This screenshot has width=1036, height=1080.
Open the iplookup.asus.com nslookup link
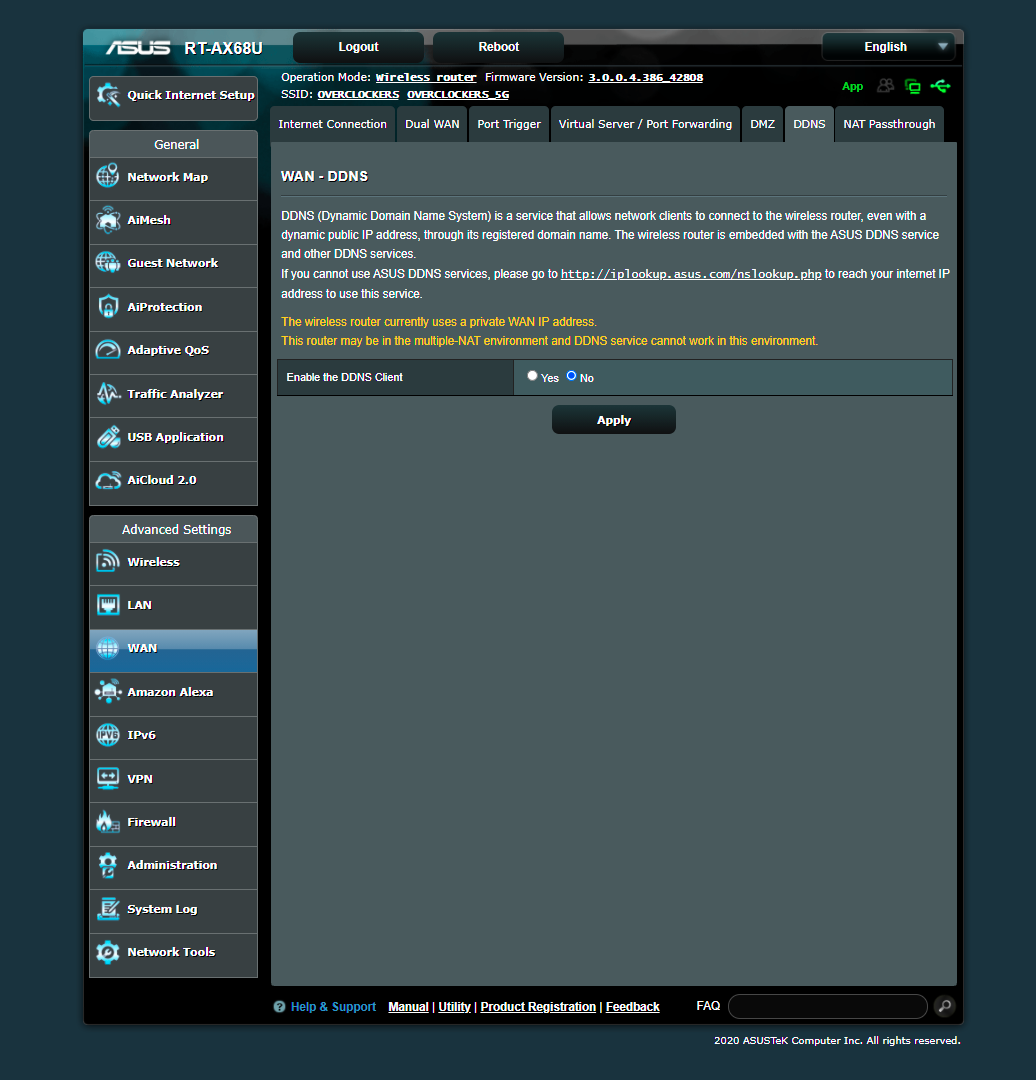coord(691,274)
